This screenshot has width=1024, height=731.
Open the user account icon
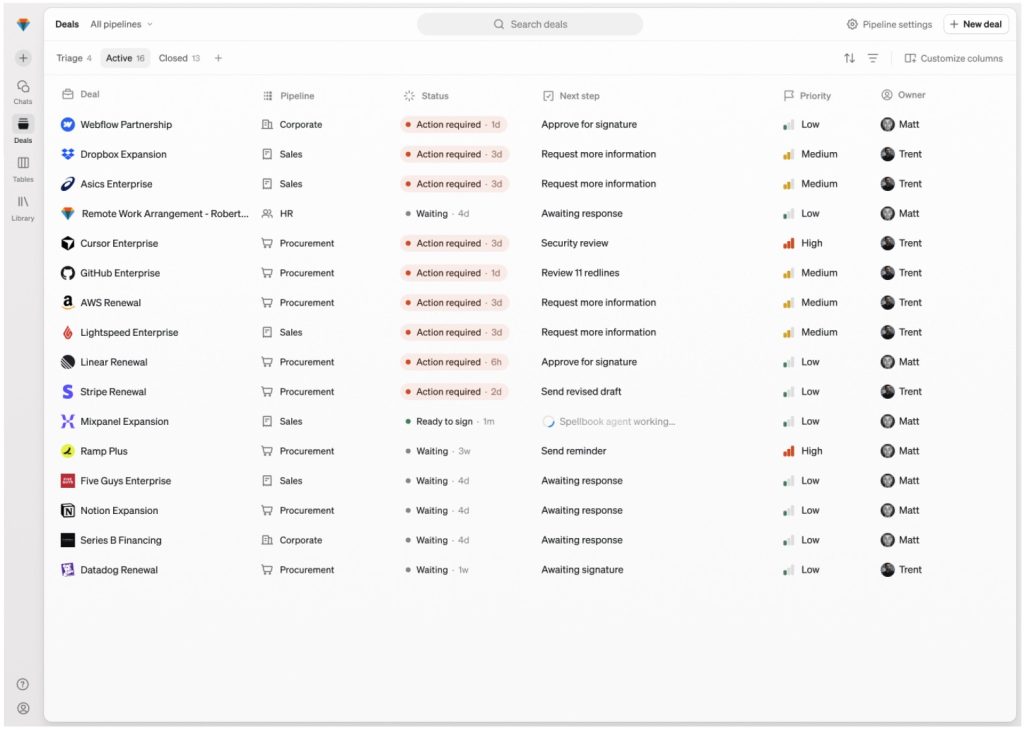[x=23, y=708]
